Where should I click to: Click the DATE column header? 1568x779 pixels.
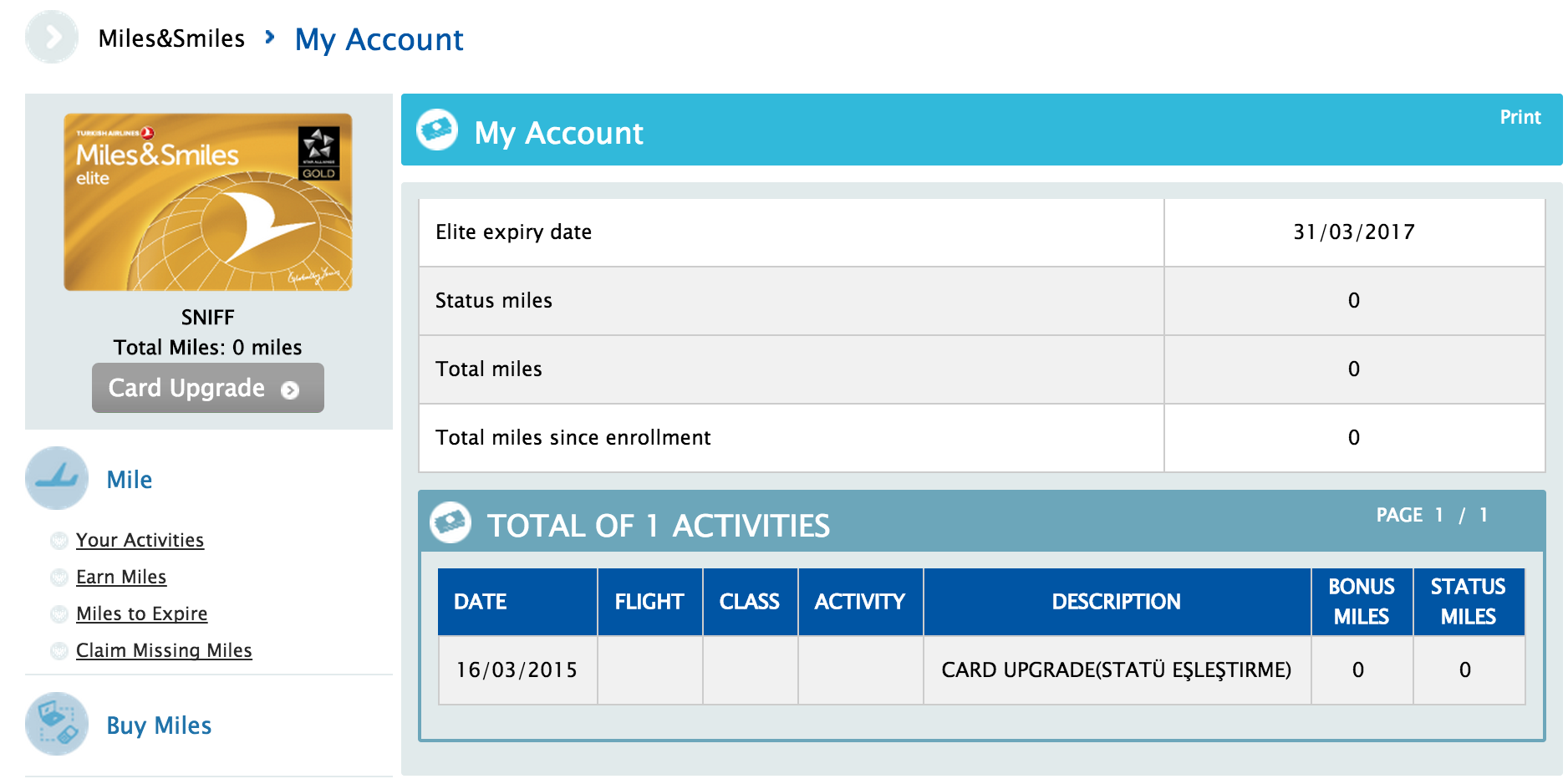point(481,602)
